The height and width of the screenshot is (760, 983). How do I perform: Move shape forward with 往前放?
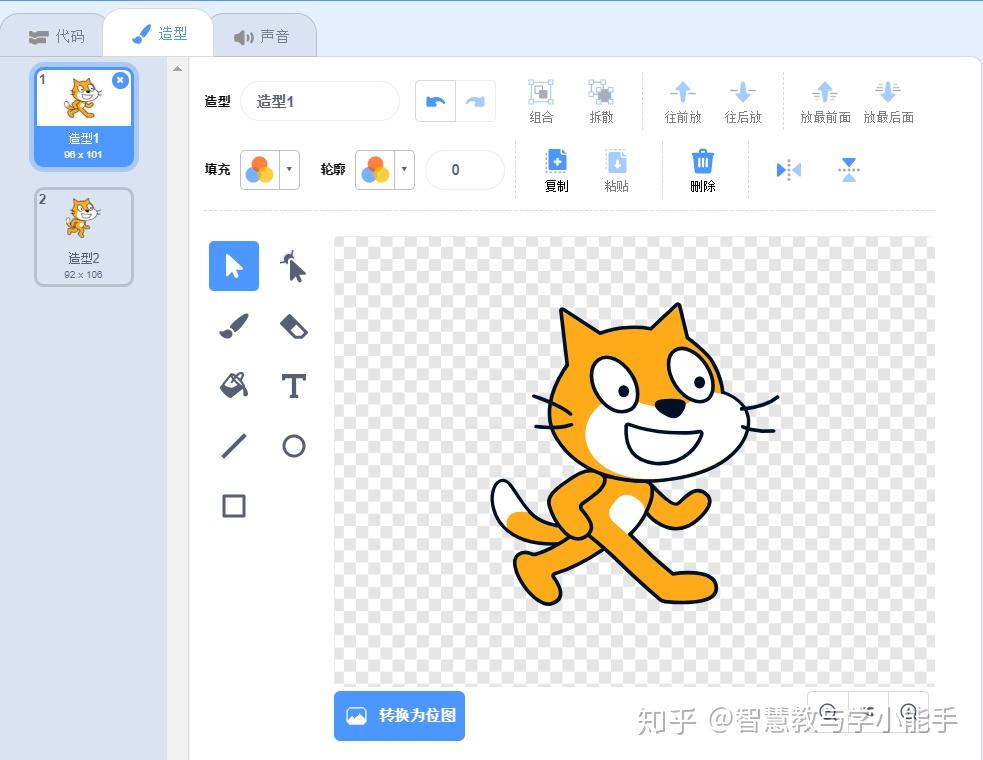[x=683, y=102]
